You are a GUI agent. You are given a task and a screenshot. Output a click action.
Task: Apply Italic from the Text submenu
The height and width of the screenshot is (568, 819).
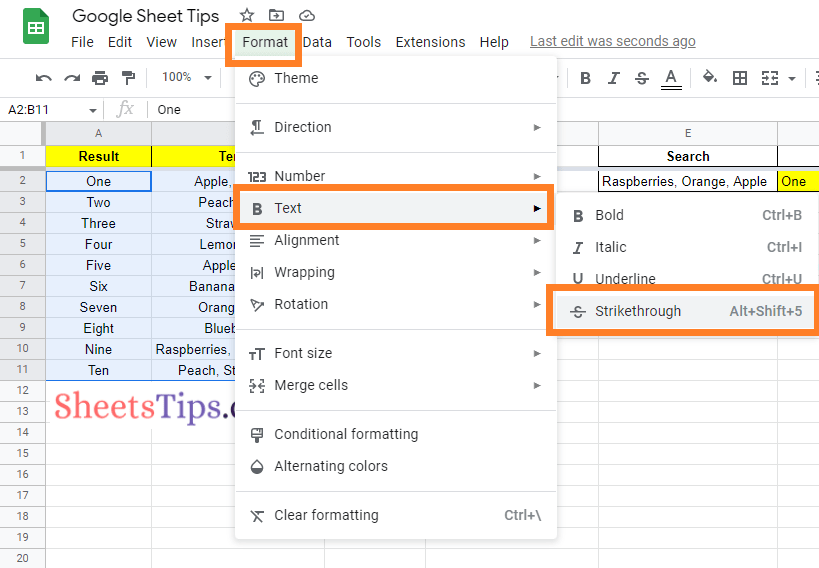tap(687, 247)
